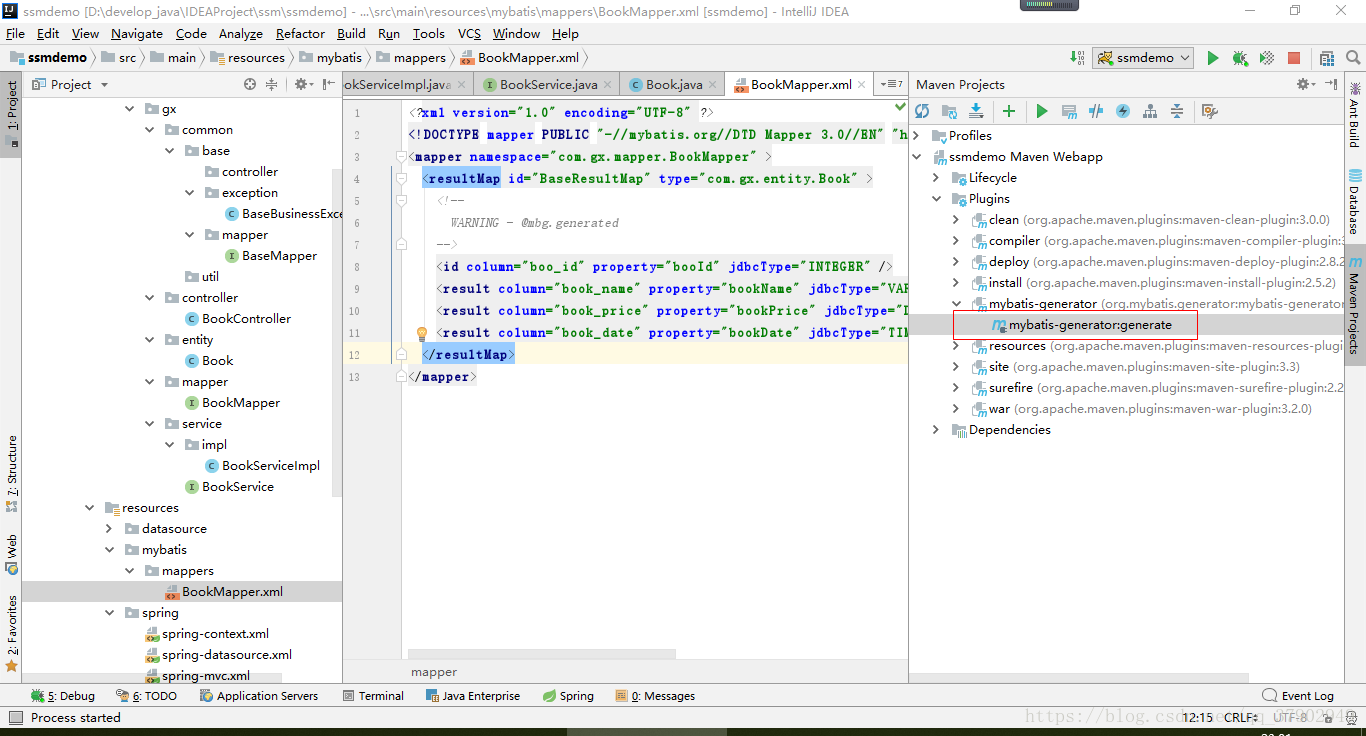Viewport: 1366px width, 736px height.
Task: Expand the Profiles node
Action: click(916, 136)
